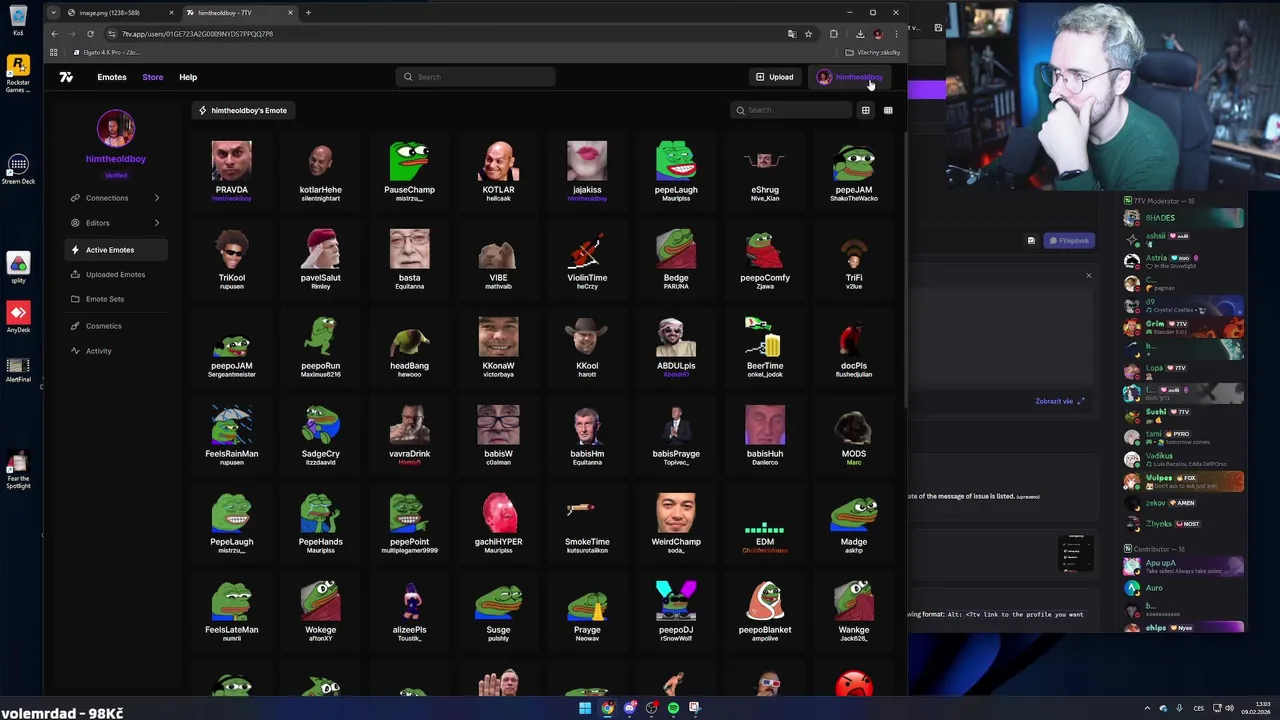
Task: Open the PauseChamp emote
Action: click(409, 171)
